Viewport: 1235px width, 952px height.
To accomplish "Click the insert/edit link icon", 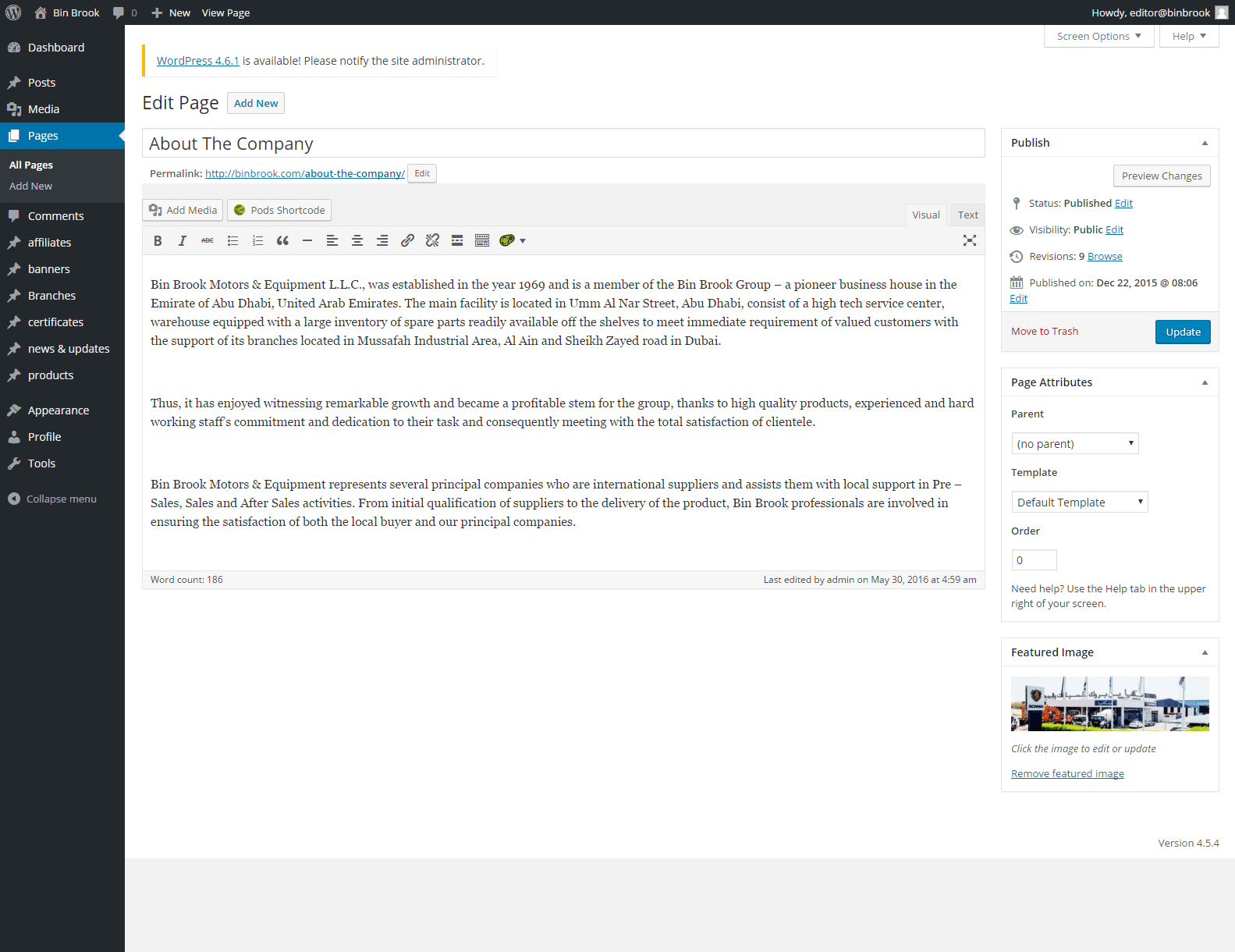I will pos(407,240).
